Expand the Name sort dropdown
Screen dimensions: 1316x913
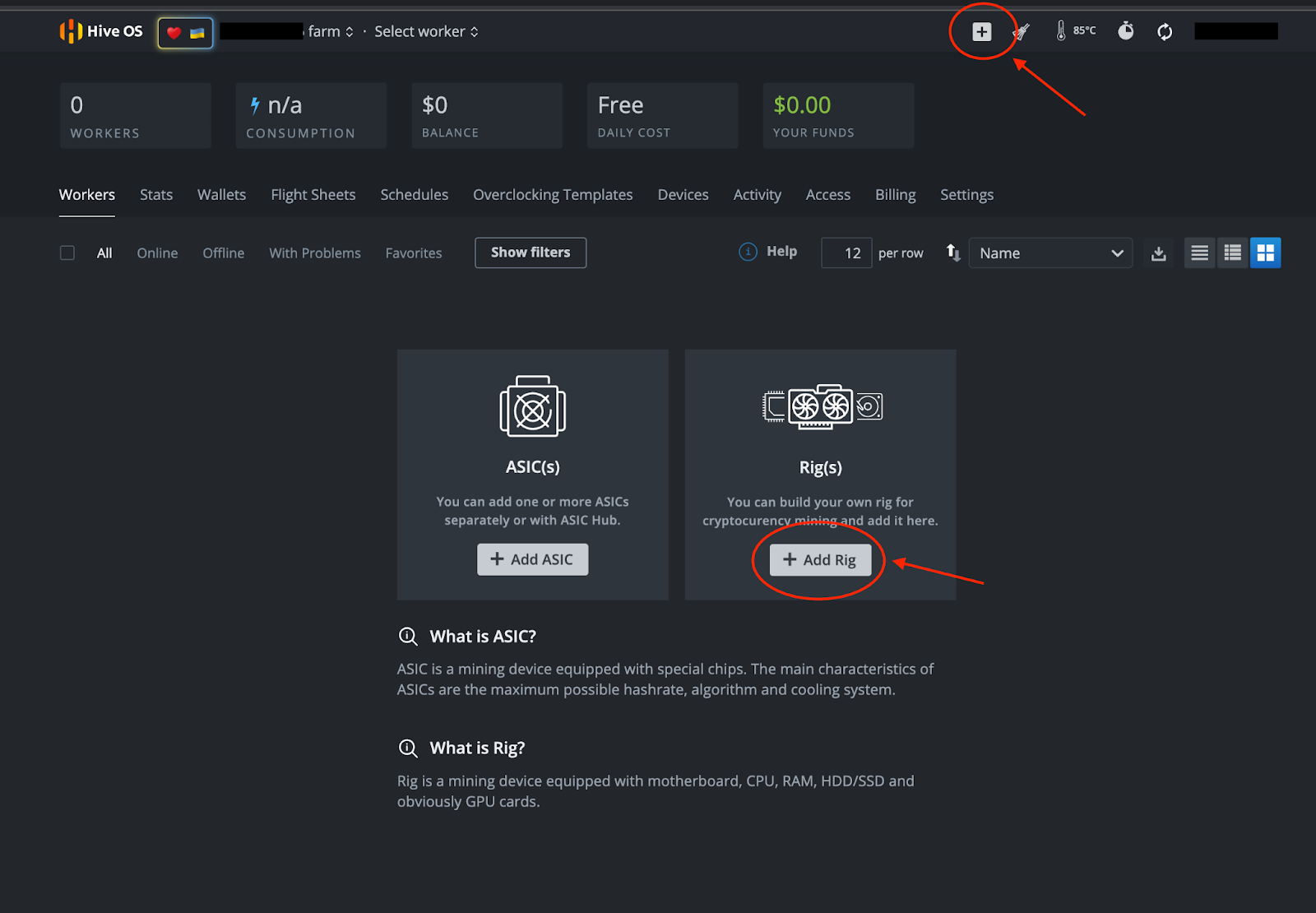pos(1050,253)
